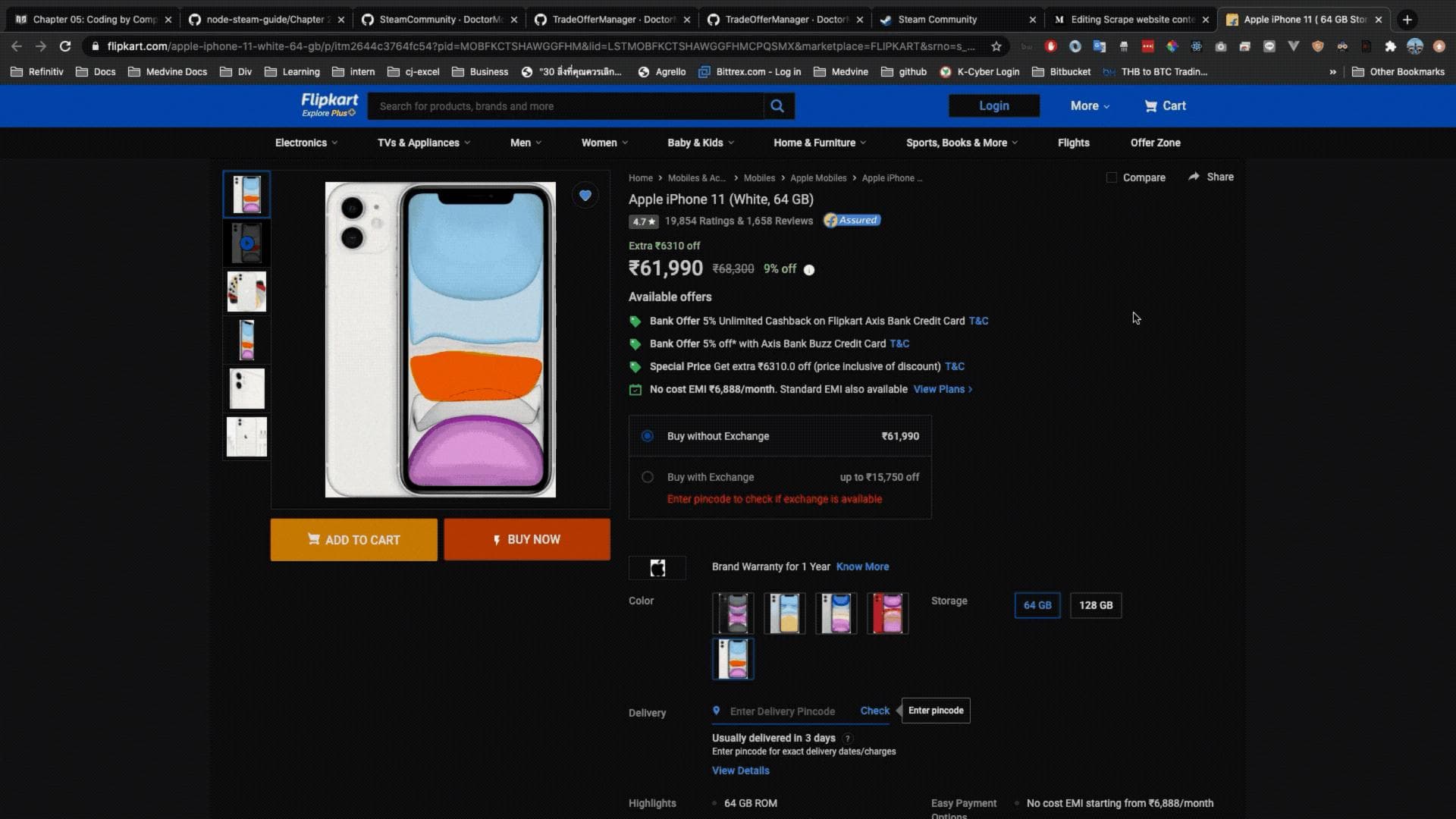Open View Plans for EMI
The image size is (1456, 819).
coord(943,389)
